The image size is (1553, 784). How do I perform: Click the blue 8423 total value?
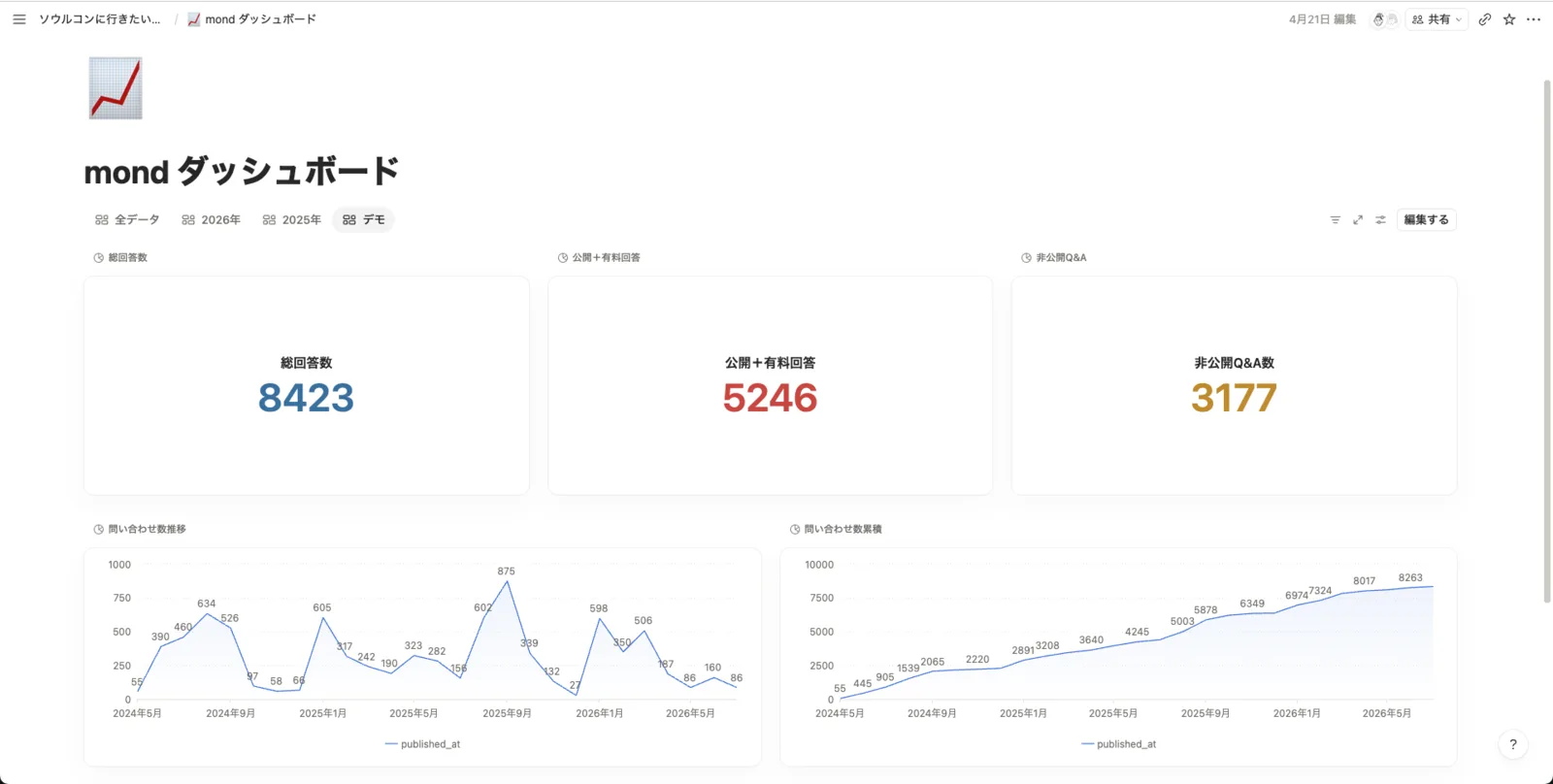pyautogui.click(x=306, y=398)
